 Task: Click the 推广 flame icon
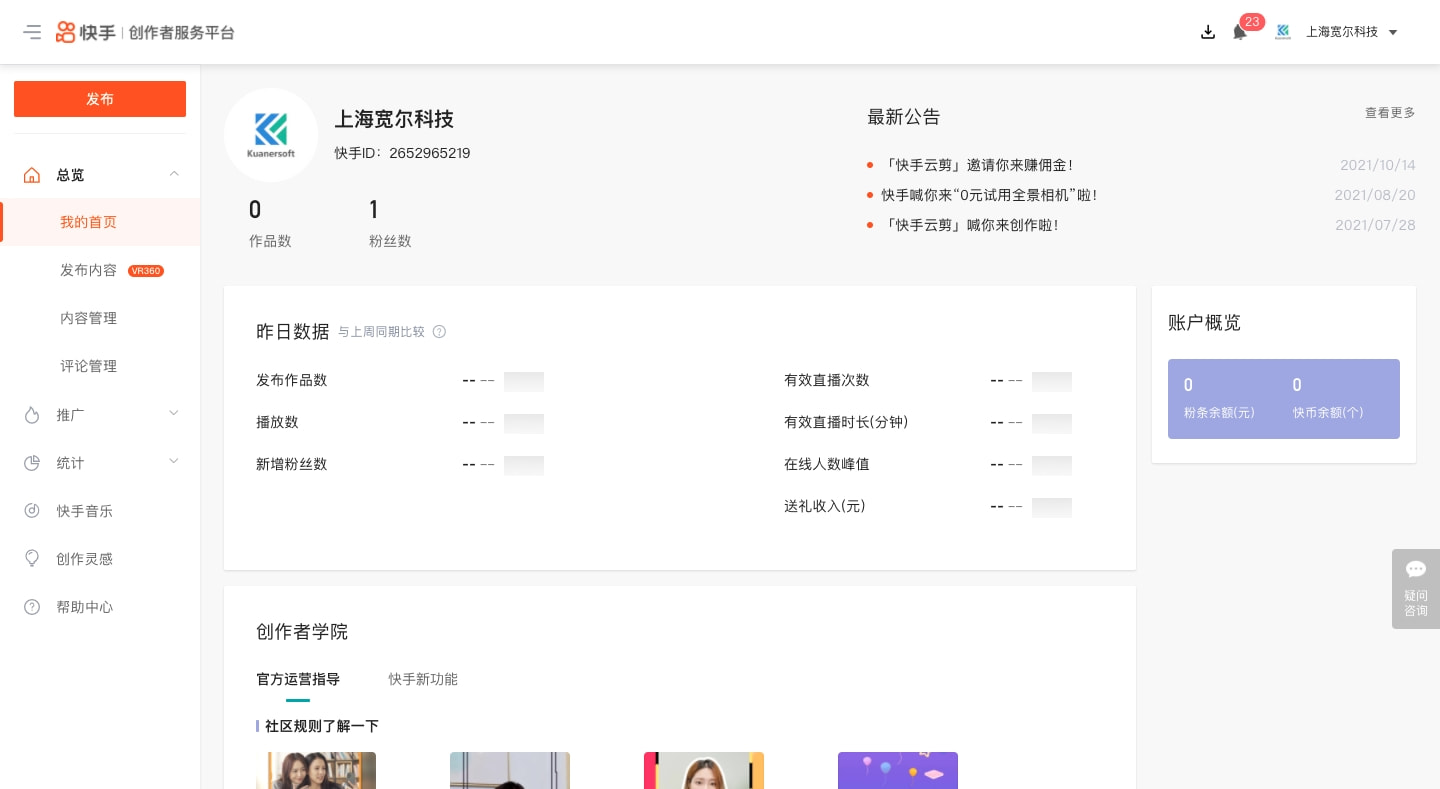pos(32,415)
